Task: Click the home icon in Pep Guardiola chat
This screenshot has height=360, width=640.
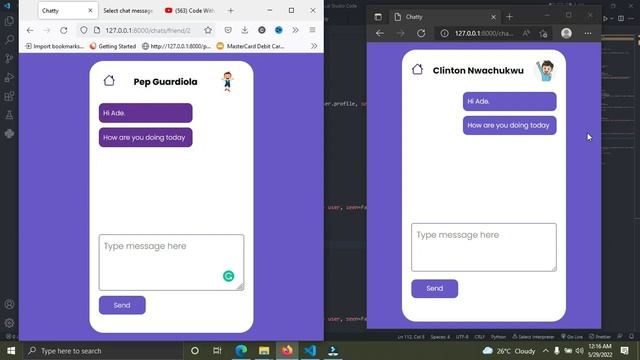Action: [x=109, y=81]
